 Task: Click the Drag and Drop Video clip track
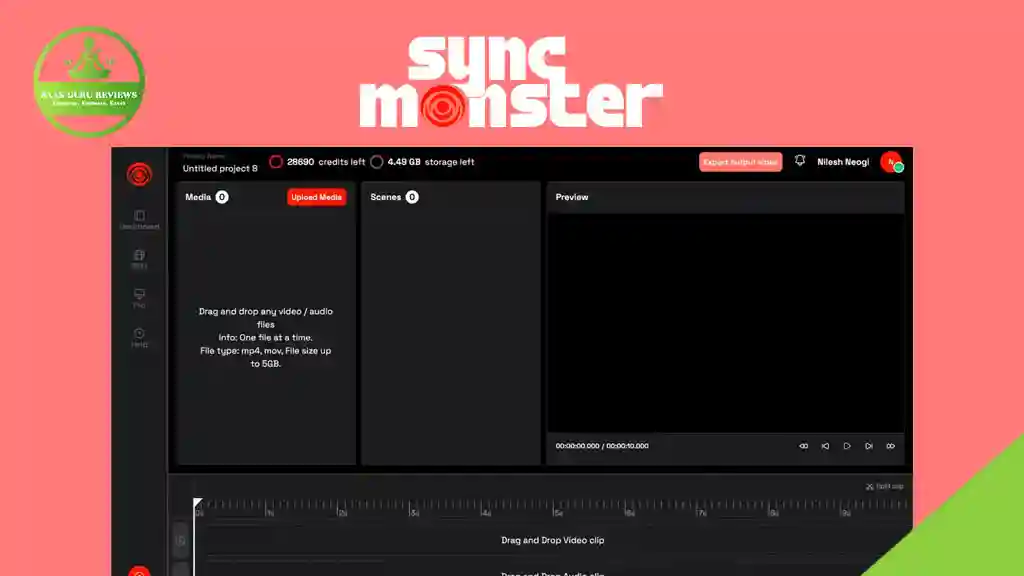(x=552, y=540)
